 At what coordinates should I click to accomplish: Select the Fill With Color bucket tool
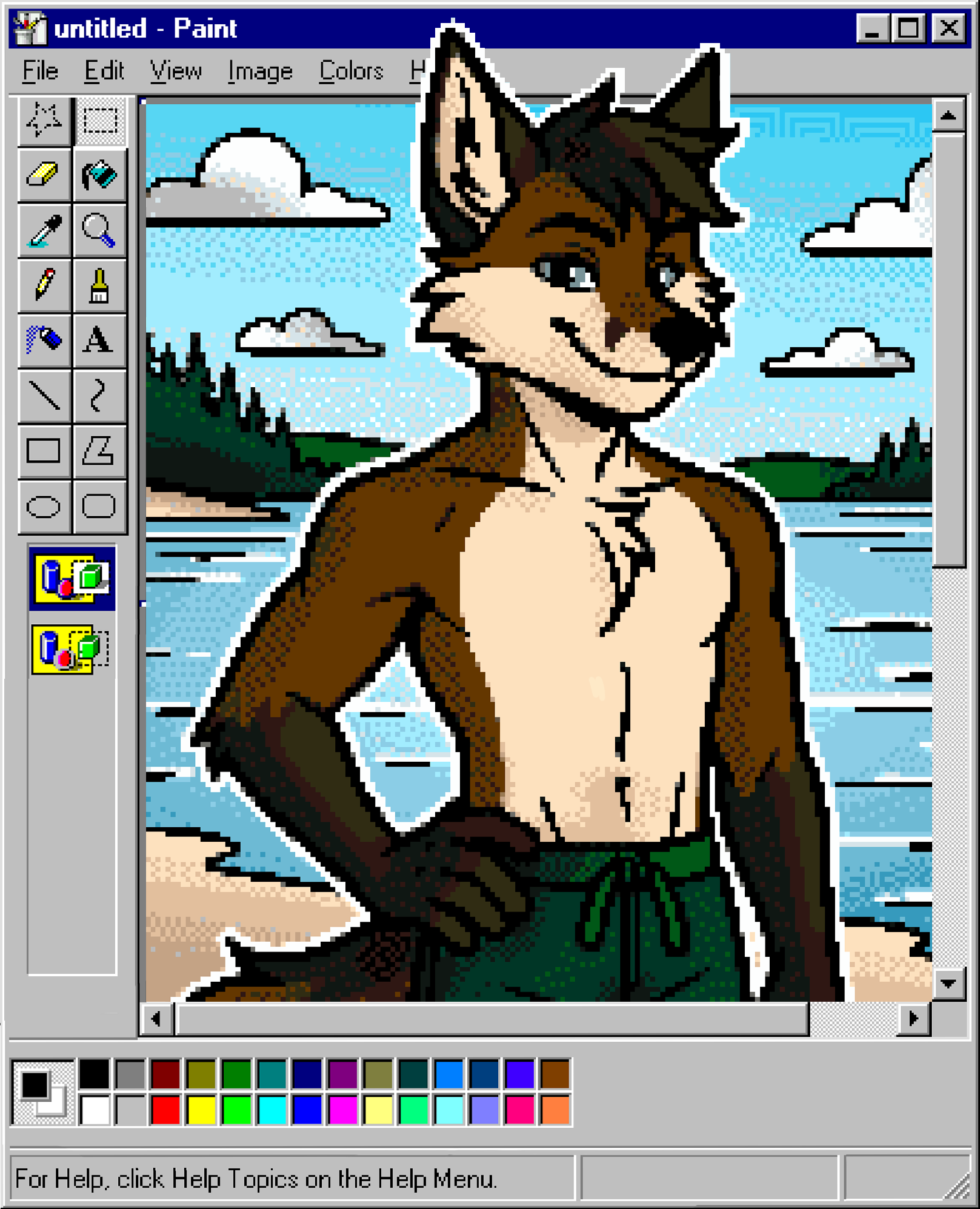tap(99, 175)
